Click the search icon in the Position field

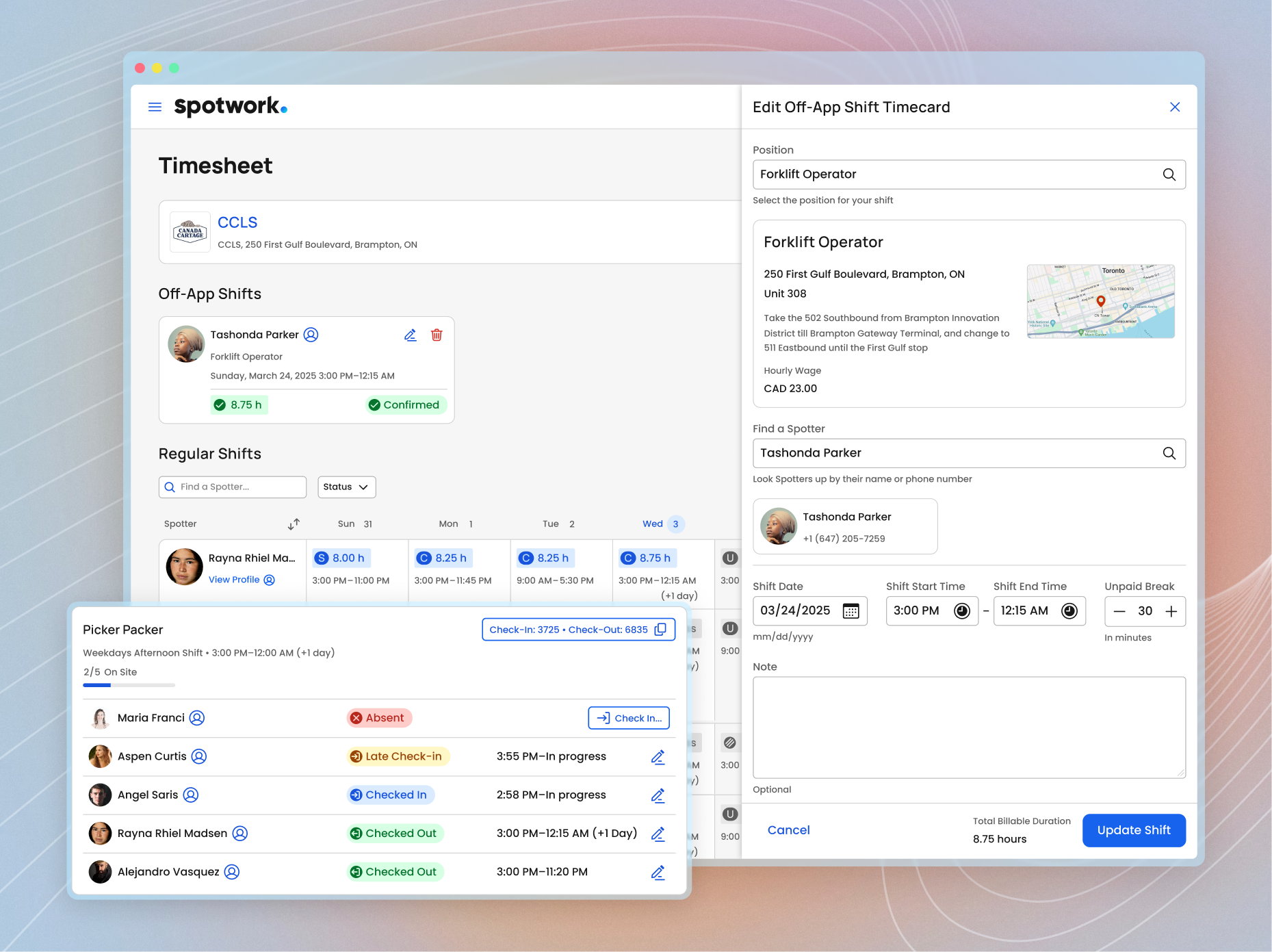pos(1168,175)
